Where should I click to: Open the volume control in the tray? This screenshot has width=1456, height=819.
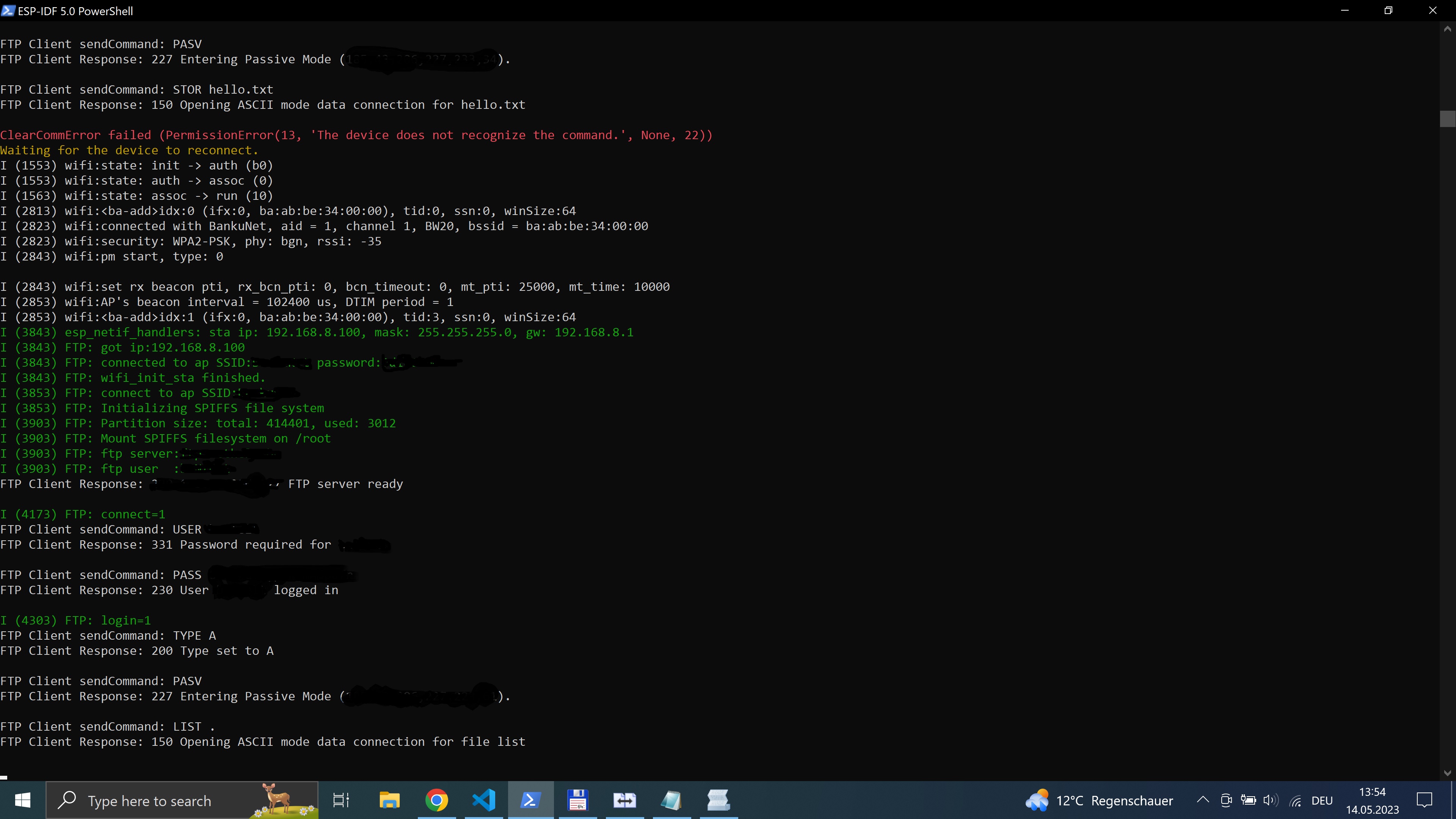coord(1271,800)
